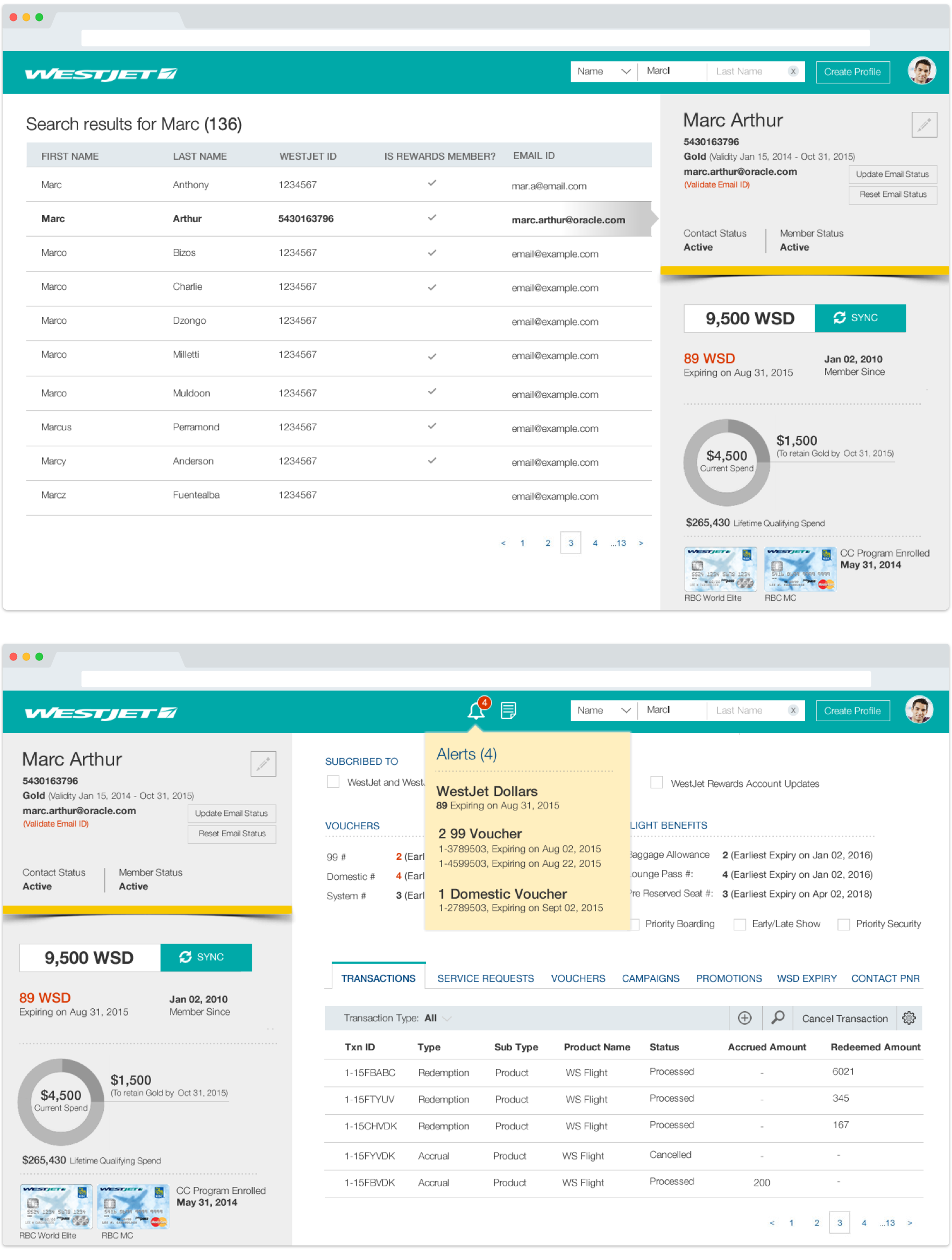
Task: Toggle WestJet Rewards Account Updates checkbox
Action: 657,782
